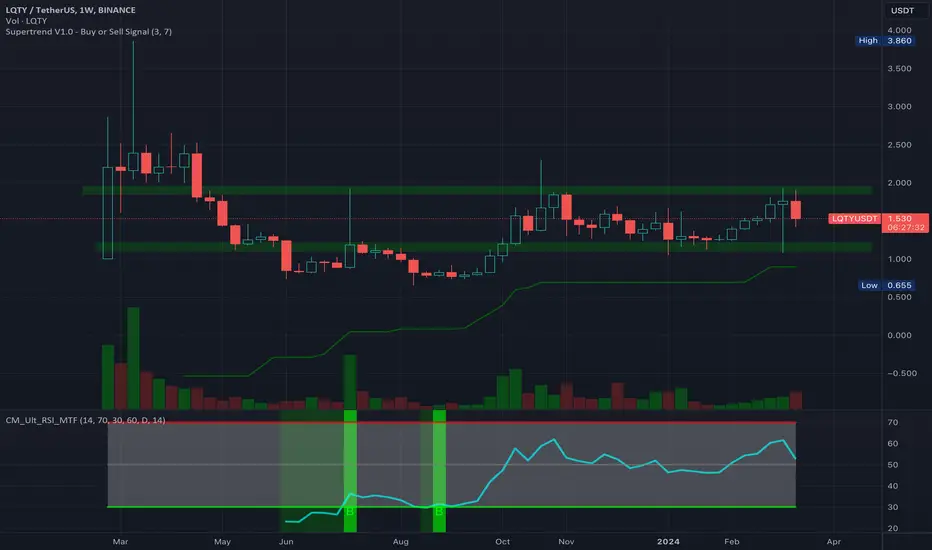Click the May time axis label
The width and height of the screenshot is (932, 550).
click(222, 542)
